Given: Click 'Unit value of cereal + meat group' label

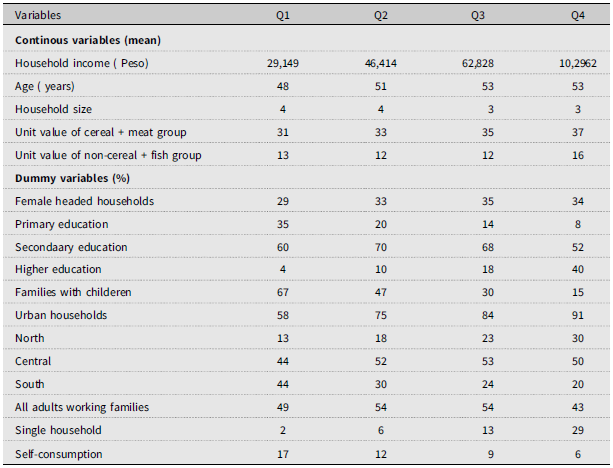Looking at the screenshot, I should click(99, 132).
